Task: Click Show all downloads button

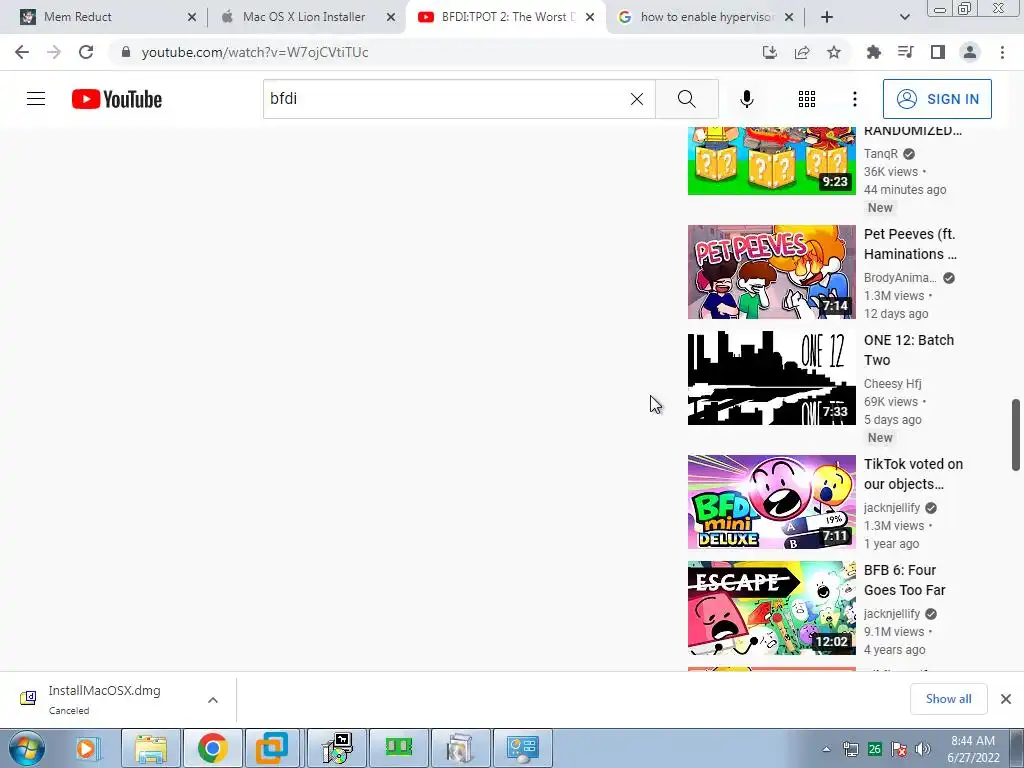Action: 948,699
